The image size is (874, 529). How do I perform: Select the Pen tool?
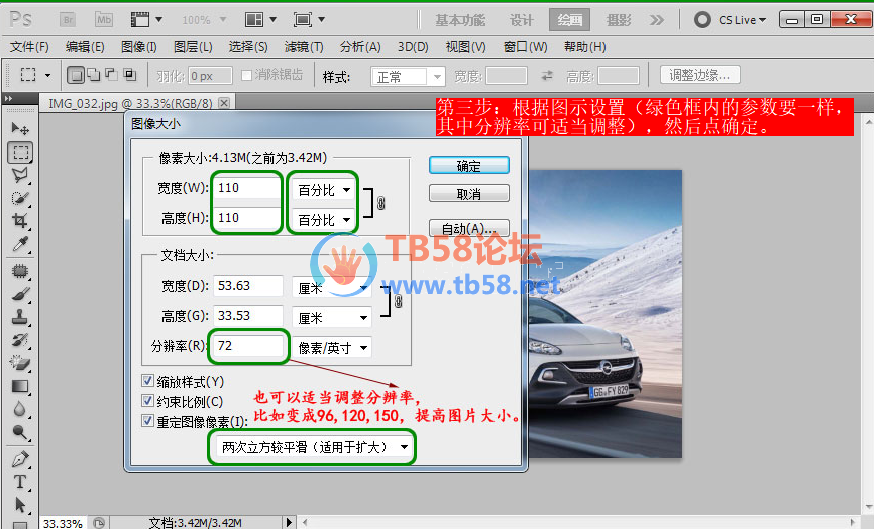click(20, 459)
